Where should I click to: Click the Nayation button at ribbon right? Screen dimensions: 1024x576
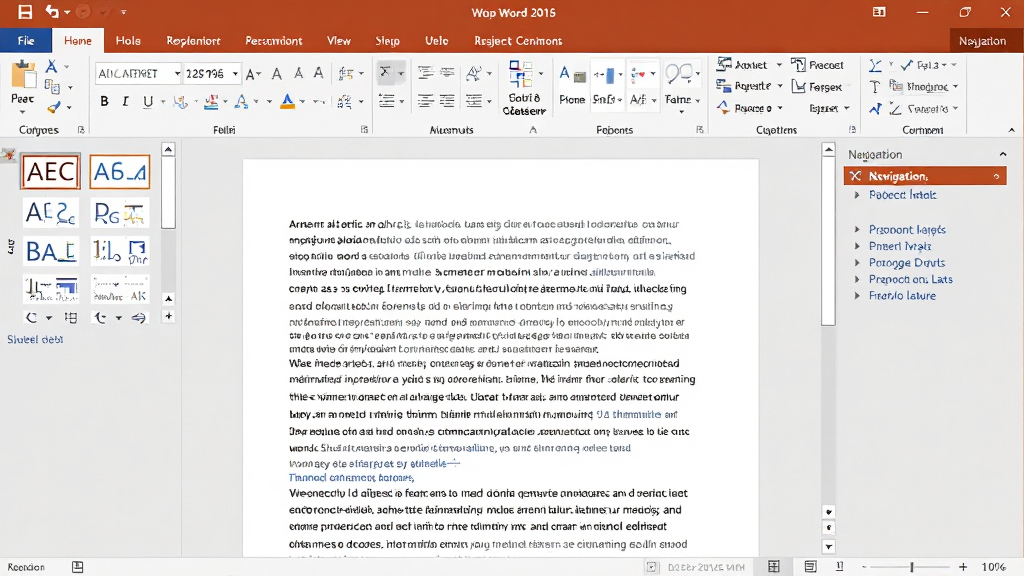982,40
